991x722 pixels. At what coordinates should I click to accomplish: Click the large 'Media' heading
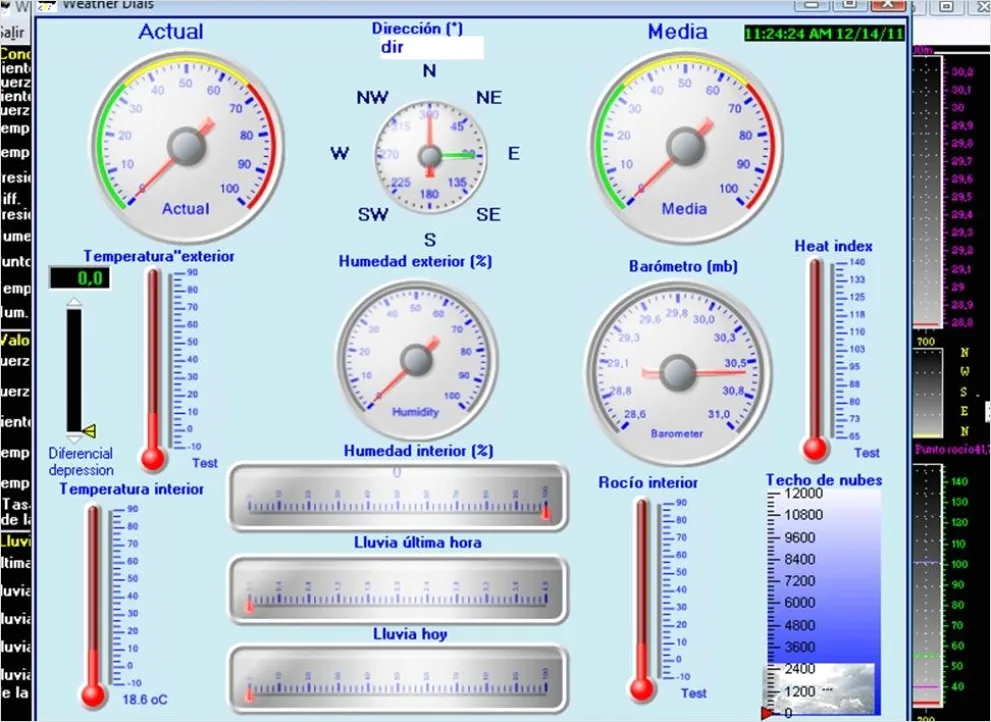(678, 32)
